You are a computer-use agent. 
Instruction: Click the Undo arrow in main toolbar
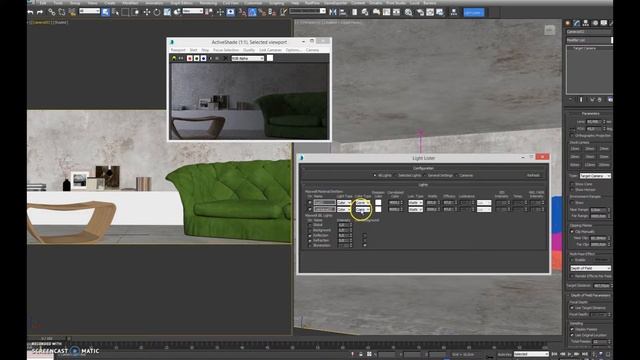(30, 12)
